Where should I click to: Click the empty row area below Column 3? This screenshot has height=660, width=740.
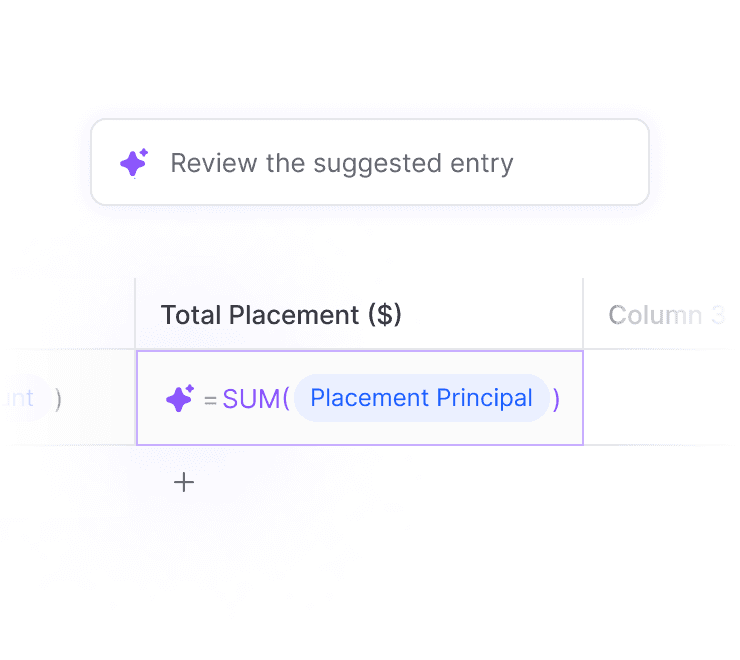pyautogui.click(x=660, y=483)
